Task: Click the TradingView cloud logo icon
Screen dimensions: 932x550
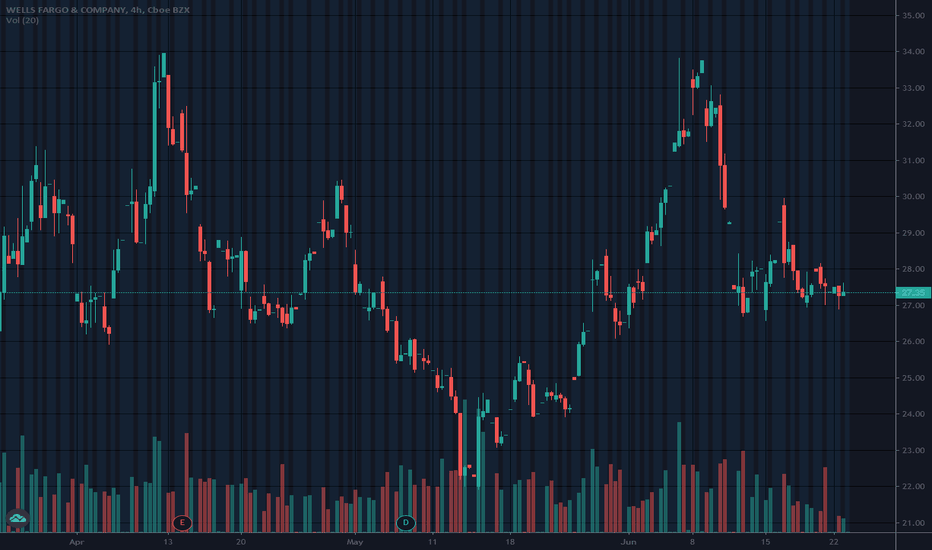Action: (x=17, y=518)
